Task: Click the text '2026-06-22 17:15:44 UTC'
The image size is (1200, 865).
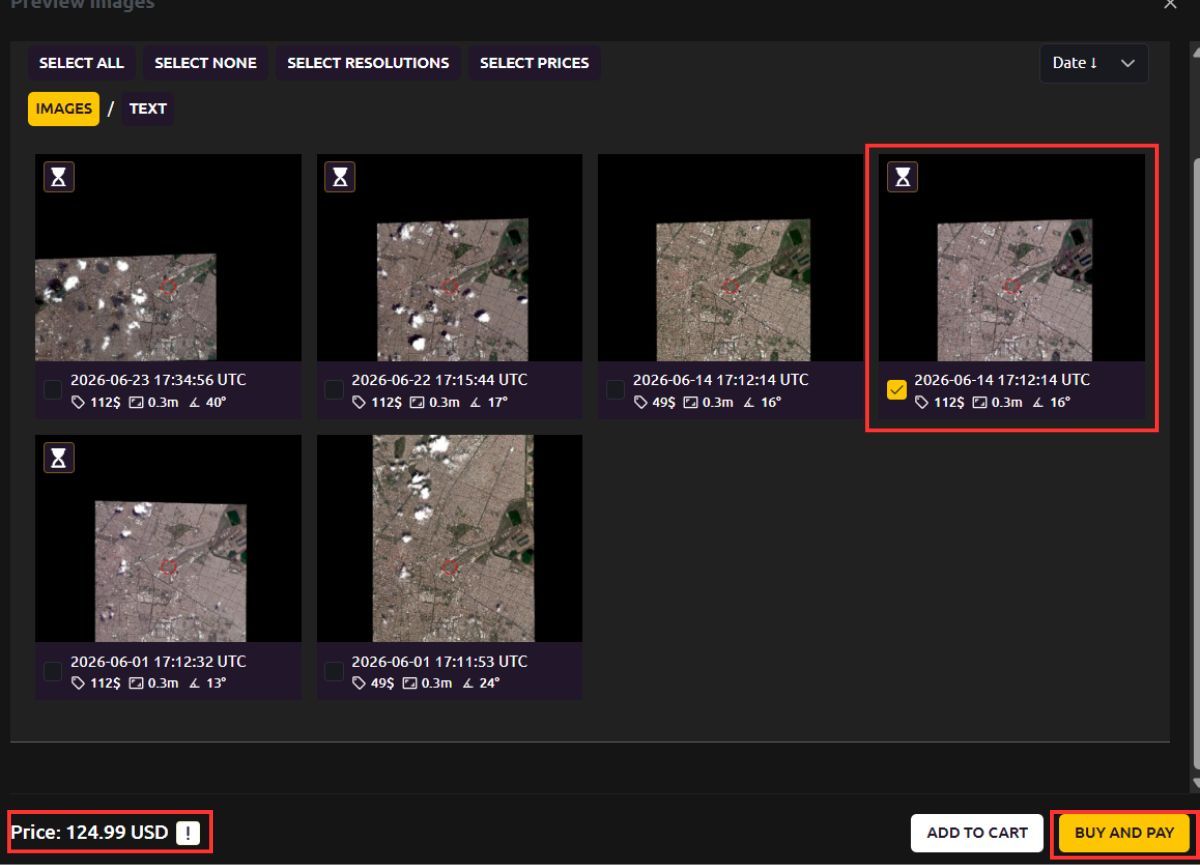Action: tap(439, 380)
